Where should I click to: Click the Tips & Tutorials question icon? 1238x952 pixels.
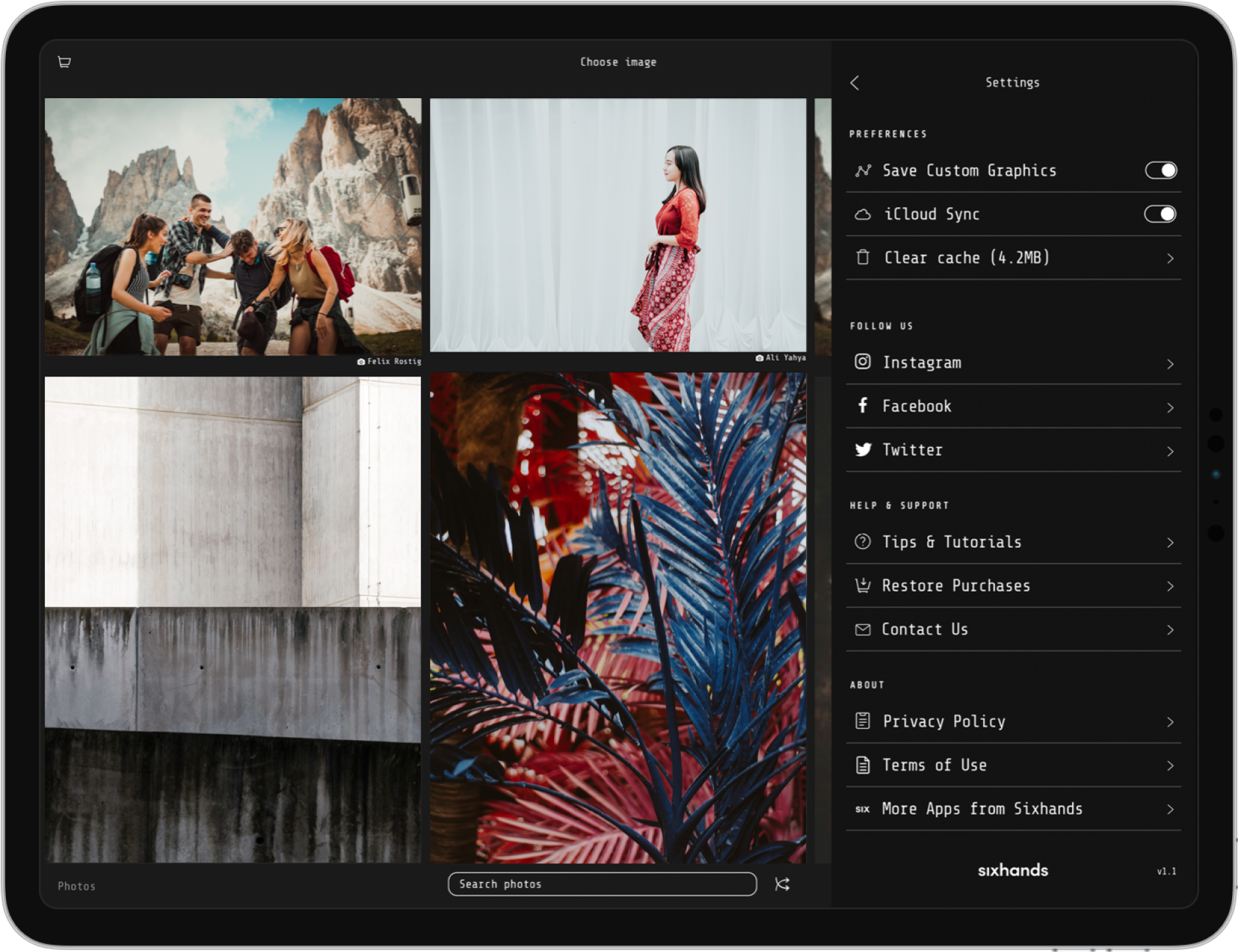(863, 542)
